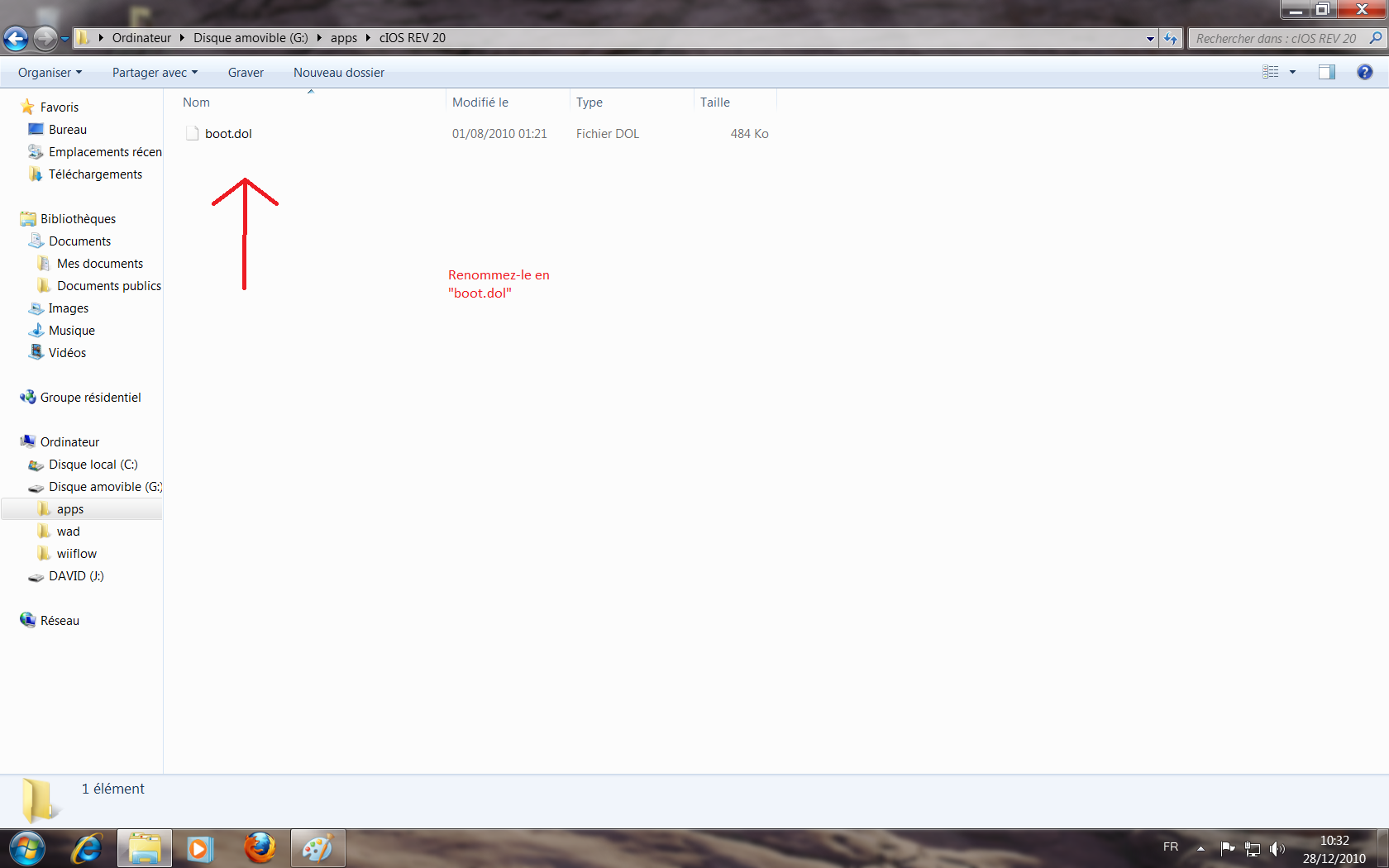Open the 'DAVID (J:)' drive
This screenshot has height=868, width=1389.
click(x=76, y=576)
